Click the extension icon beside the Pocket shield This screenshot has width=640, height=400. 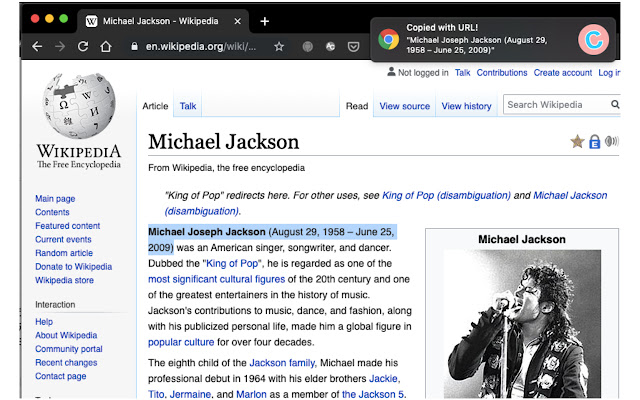(331, 47)
